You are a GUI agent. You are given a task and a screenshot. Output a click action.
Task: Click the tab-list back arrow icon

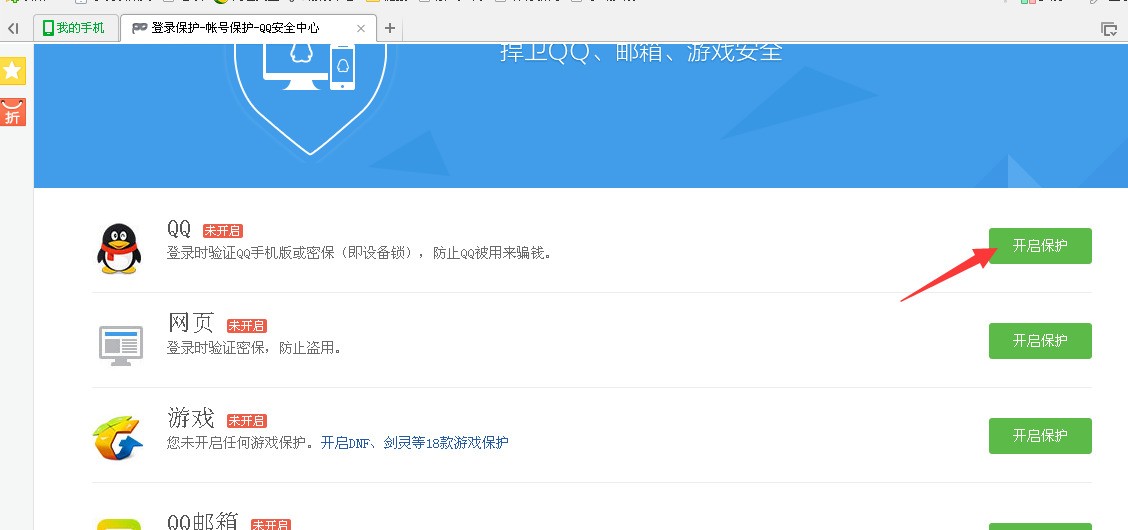(x=13, y=29)
